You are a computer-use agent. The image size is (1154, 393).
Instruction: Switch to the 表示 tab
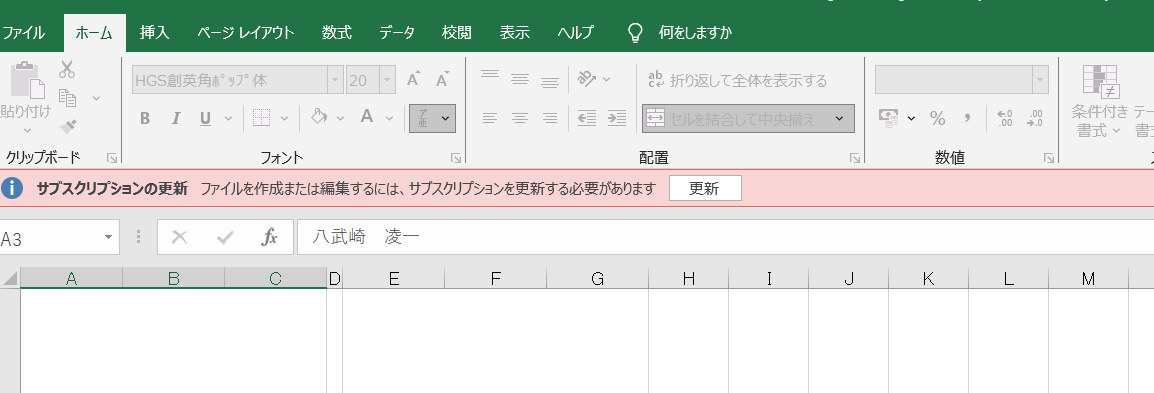click(x=515, y=32)
